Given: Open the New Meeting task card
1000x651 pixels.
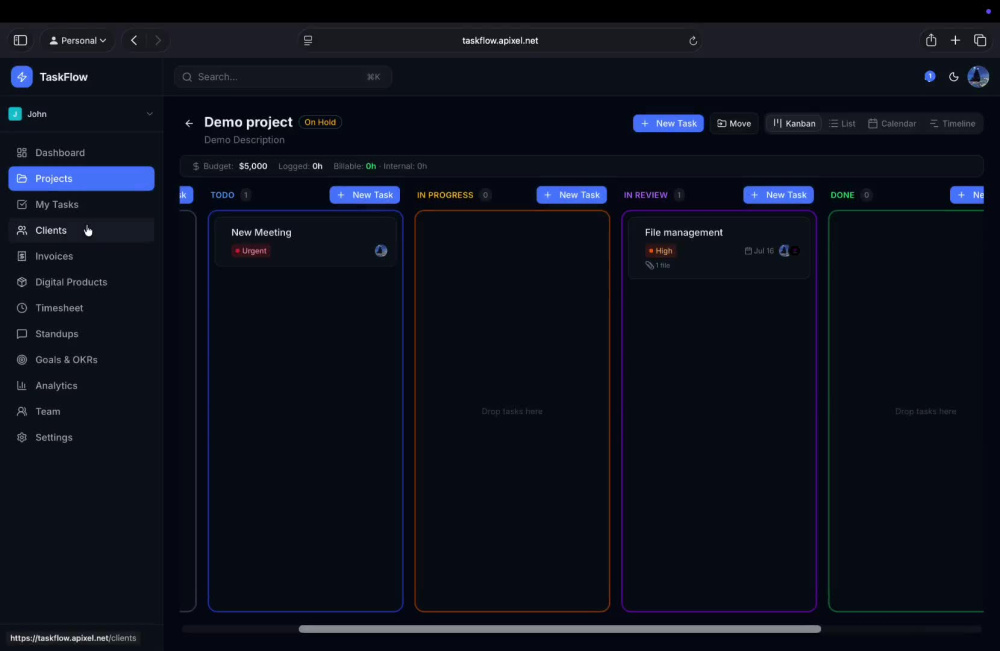Looking at the screenshot, I should [306, 241].
